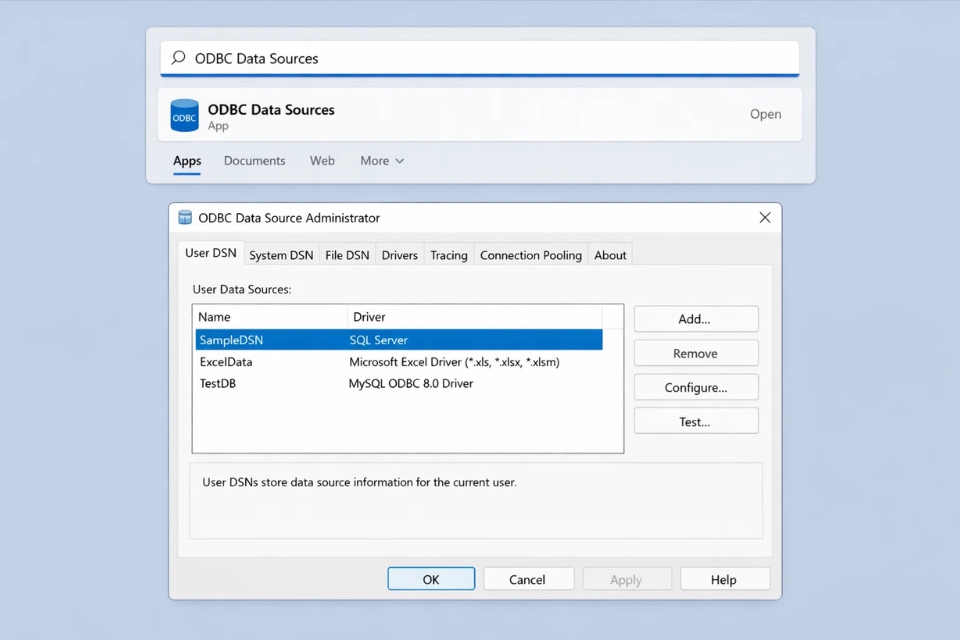
Task: Expand the More search filters dropdown
Action: click(381, 161)
